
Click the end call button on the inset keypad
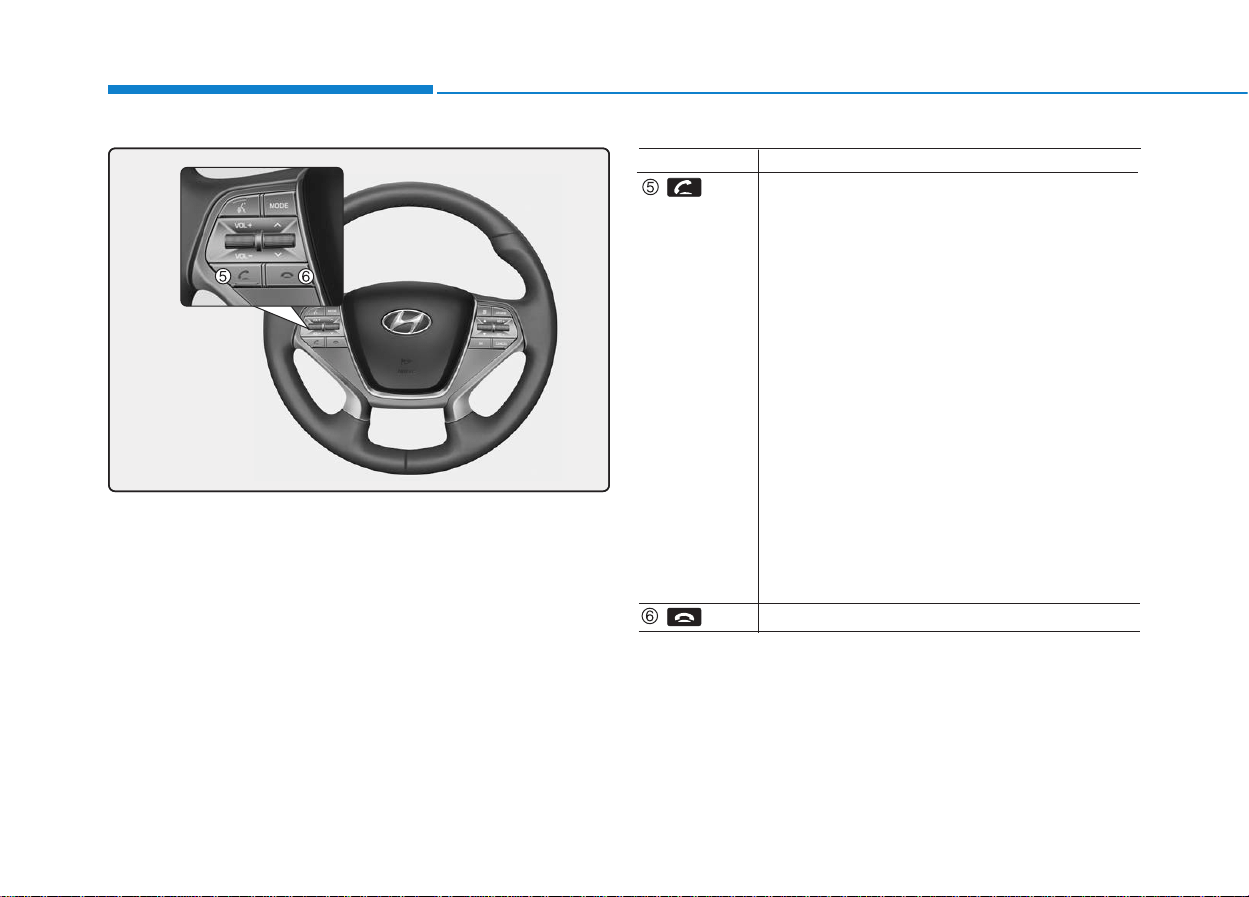287,276
